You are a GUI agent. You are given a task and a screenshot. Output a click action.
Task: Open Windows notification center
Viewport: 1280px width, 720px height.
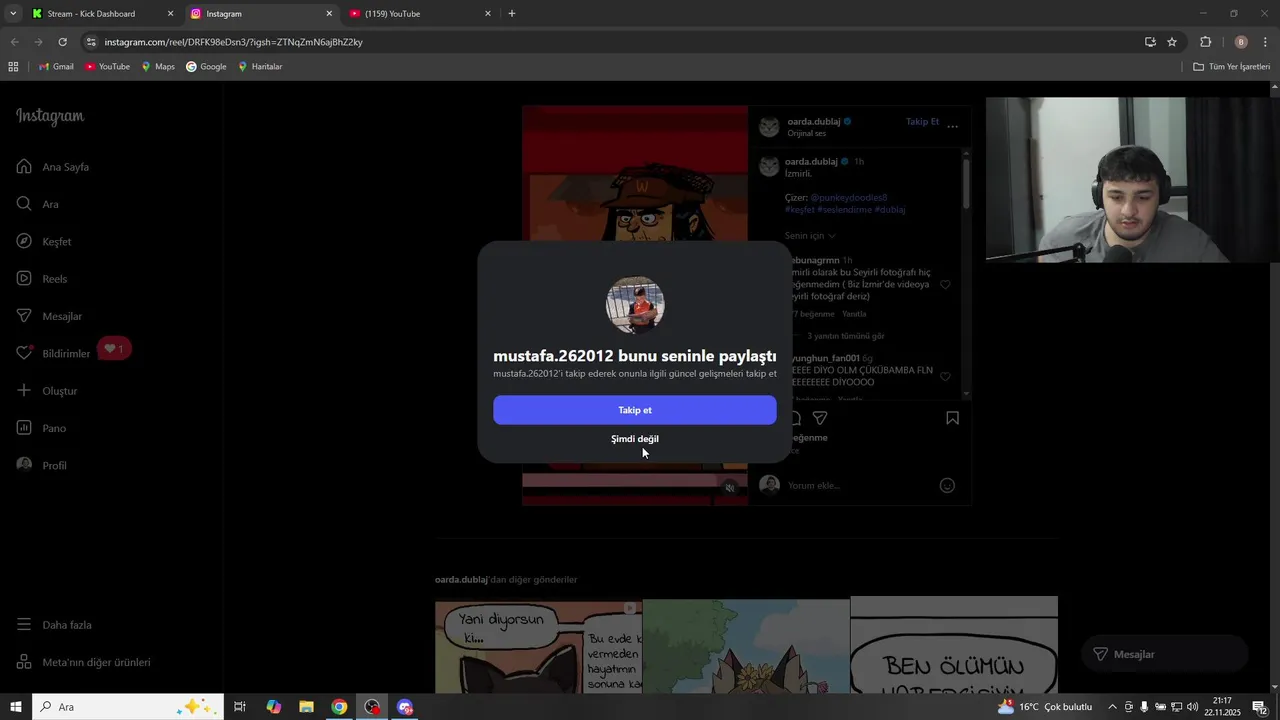pos(1260,707)
